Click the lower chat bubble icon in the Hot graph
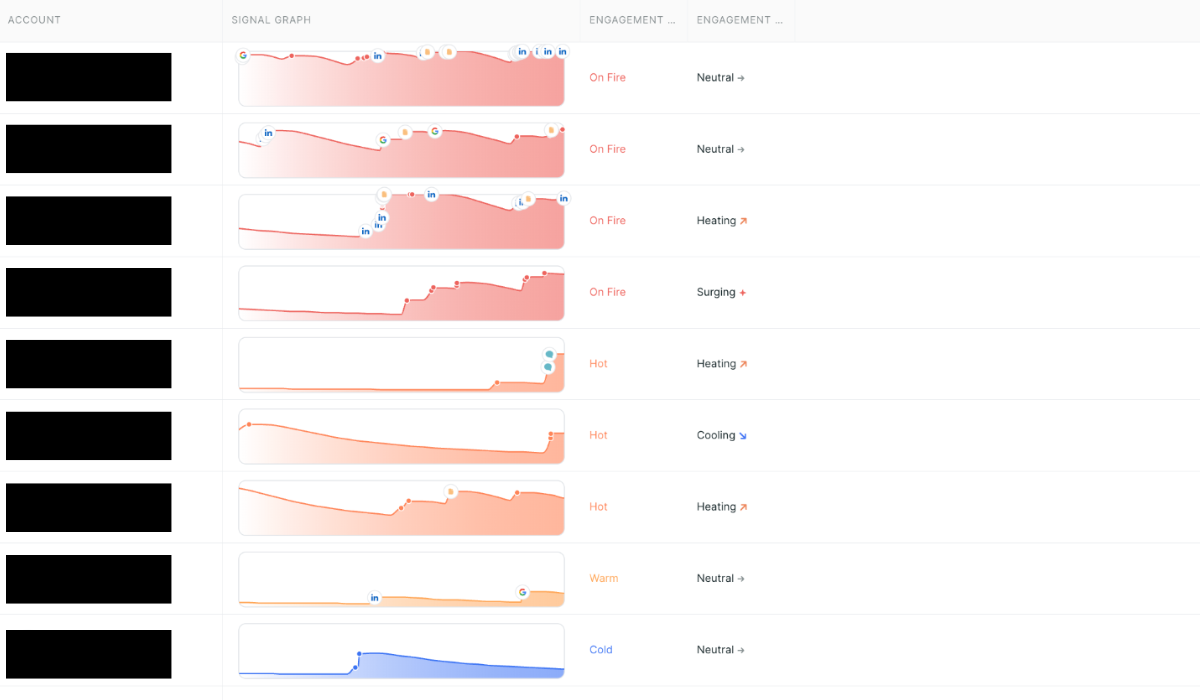 point(548,367)
